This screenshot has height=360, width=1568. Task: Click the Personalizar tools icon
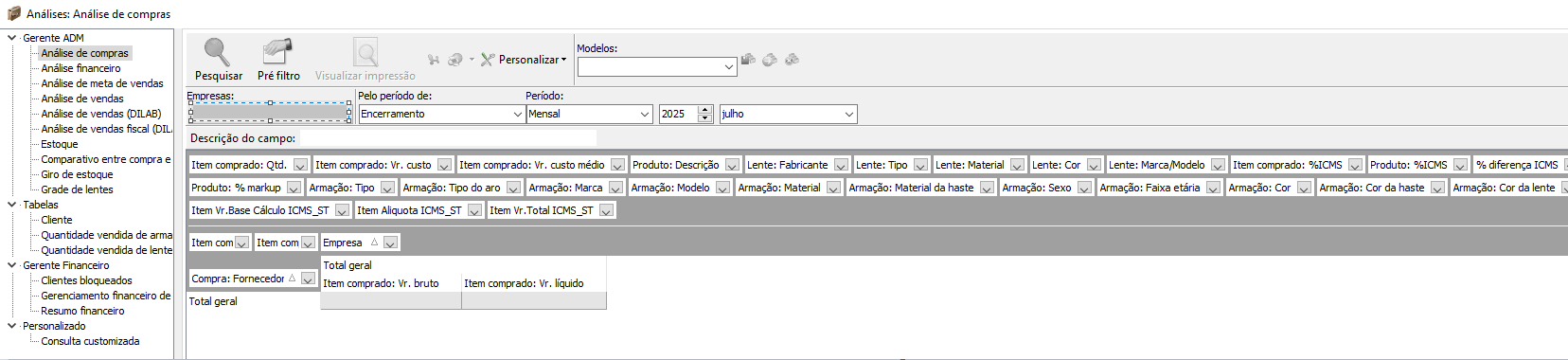[488, 60]
